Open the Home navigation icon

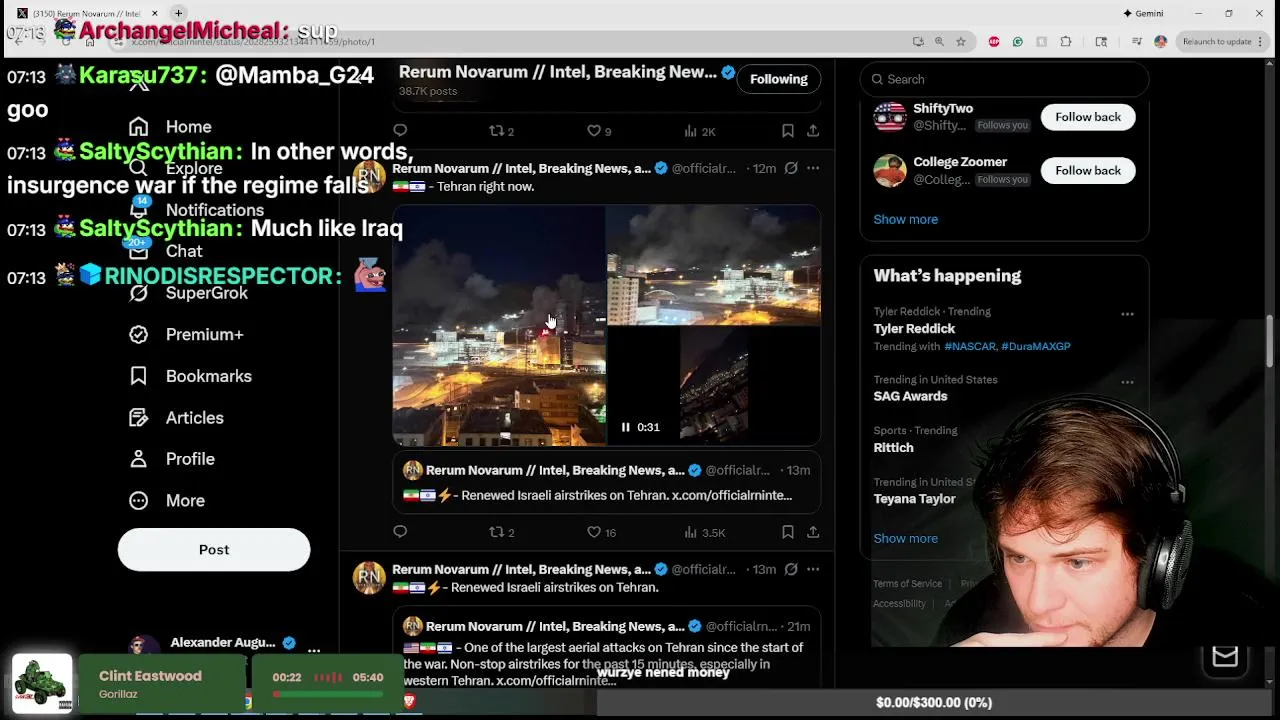139,127
